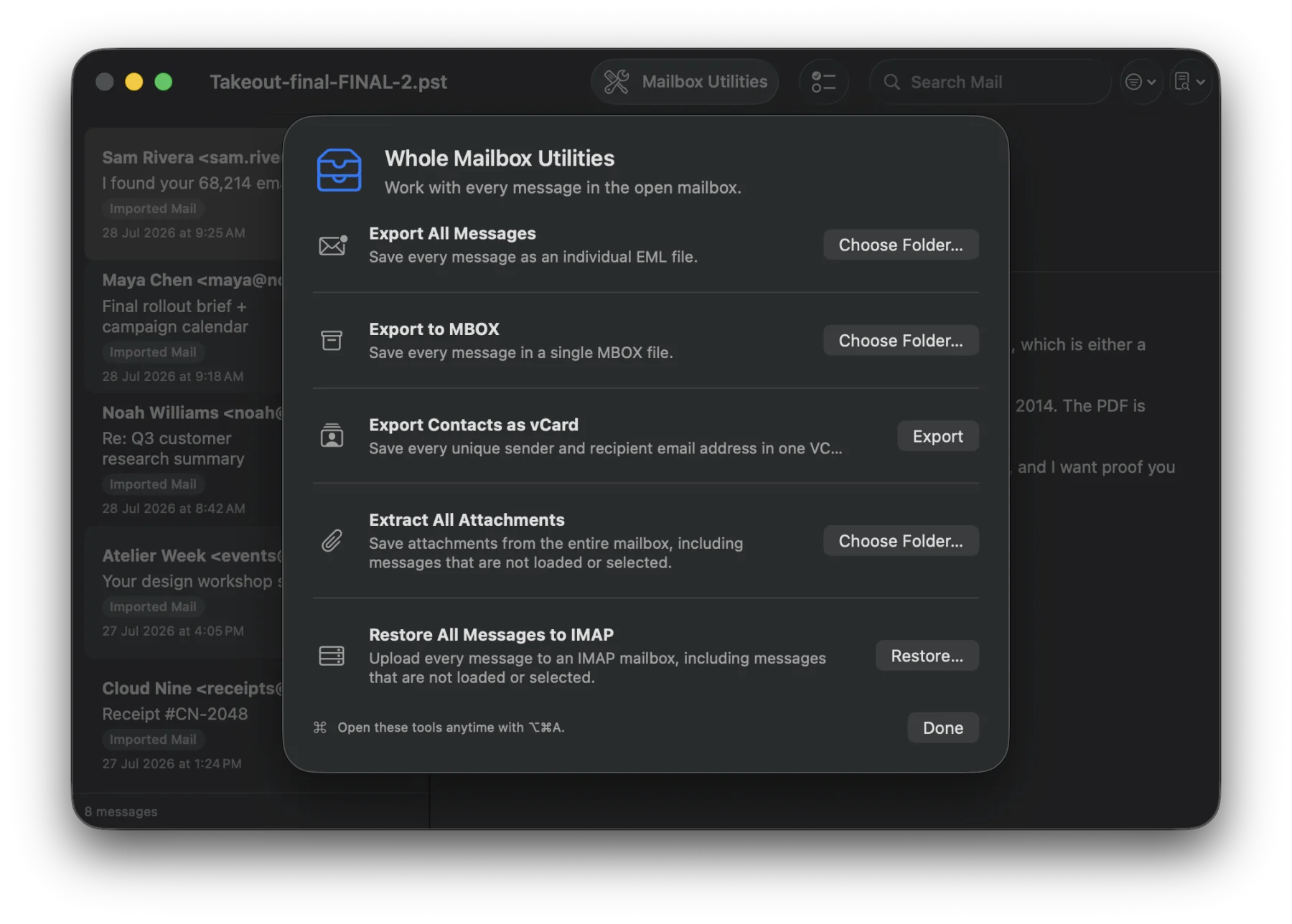The width and height of the screenshot is (1292, 924).
Task: Click Imported Mail tag on Maya Chen message
Action: 153,352
